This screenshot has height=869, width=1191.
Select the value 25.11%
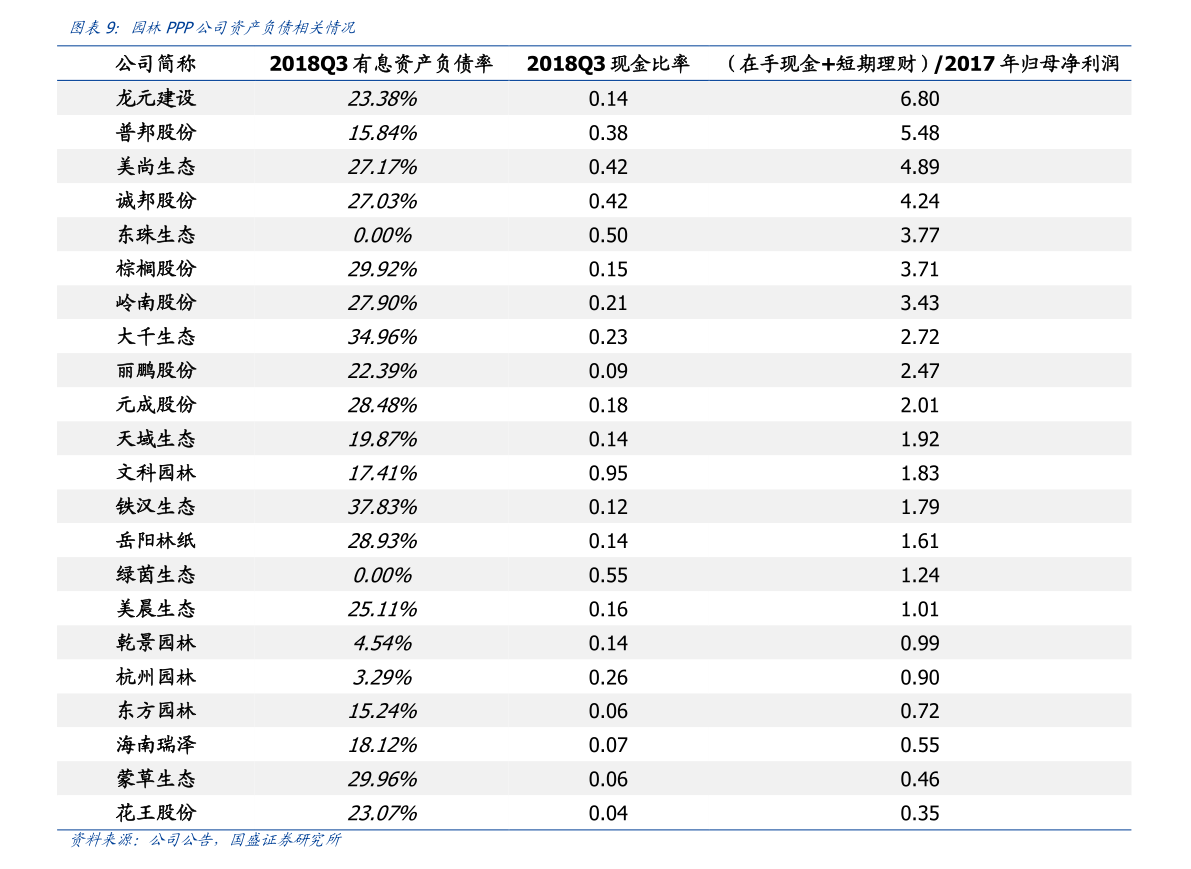pyautogui.click(x=382, y=609)
